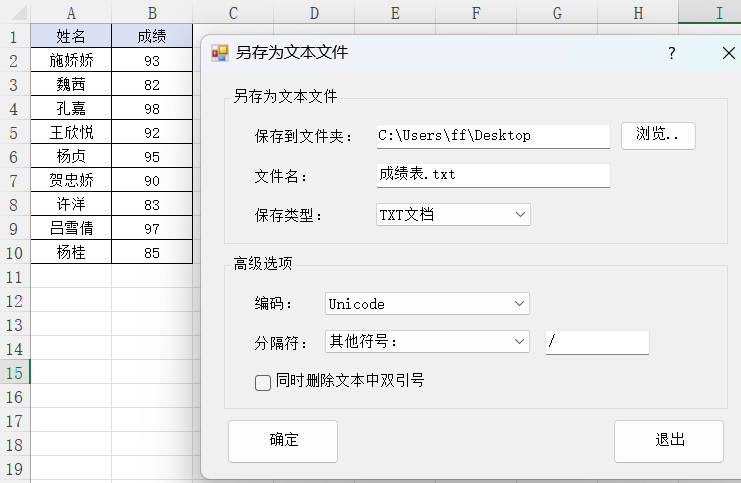The image size is (741, 483).
Task: Expand the separator type dropdown
Action: coord(427,342)
